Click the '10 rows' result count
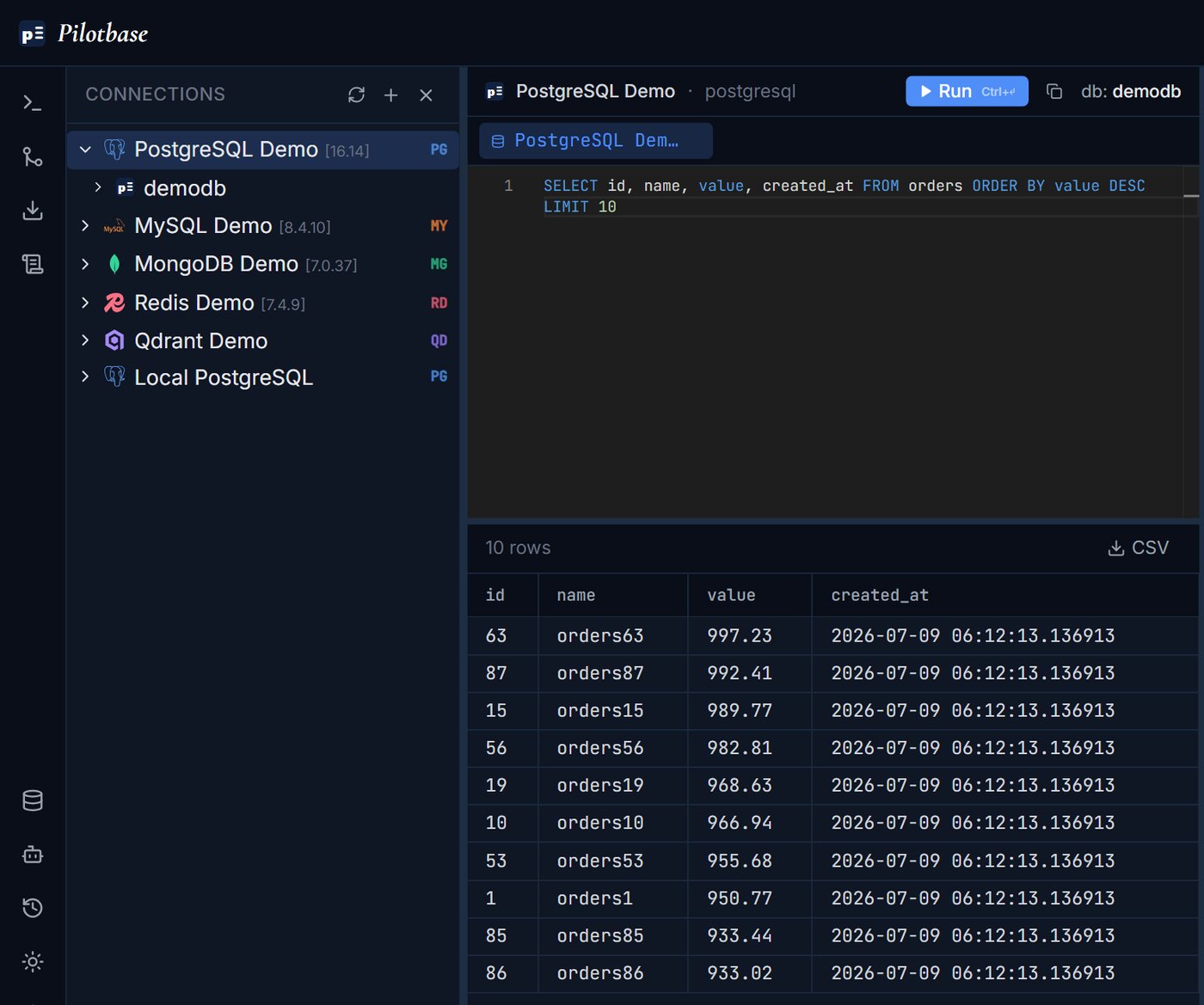 pos(518,548)
